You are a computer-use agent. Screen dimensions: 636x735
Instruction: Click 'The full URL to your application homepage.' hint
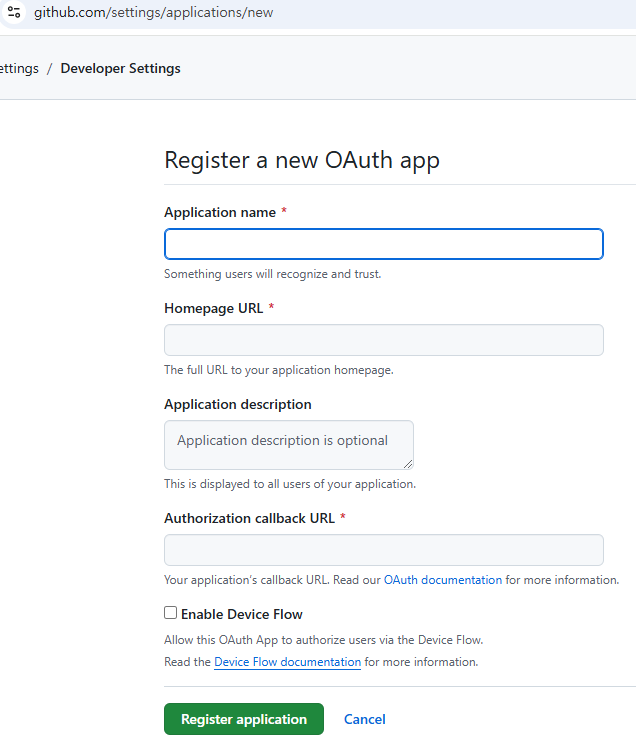coord(279,370)
